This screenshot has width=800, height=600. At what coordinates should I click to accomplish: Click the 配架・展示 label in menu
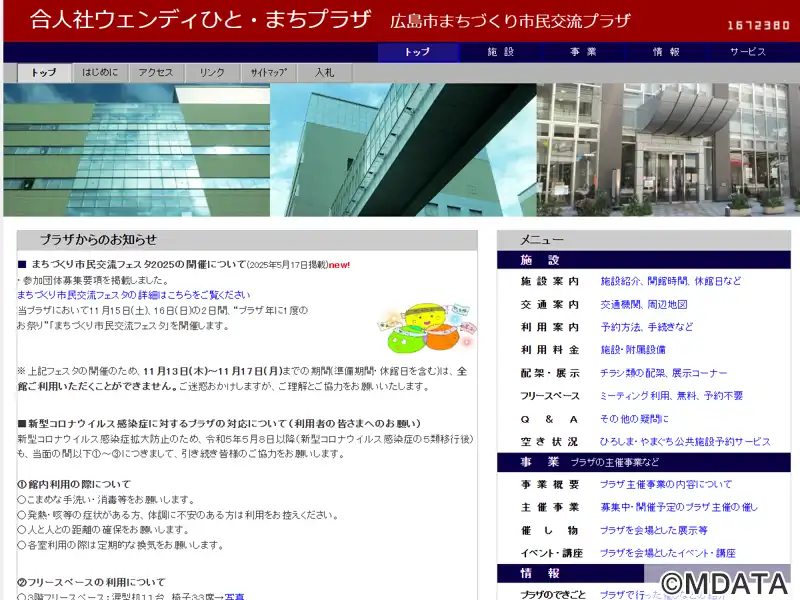coord(549,373)
